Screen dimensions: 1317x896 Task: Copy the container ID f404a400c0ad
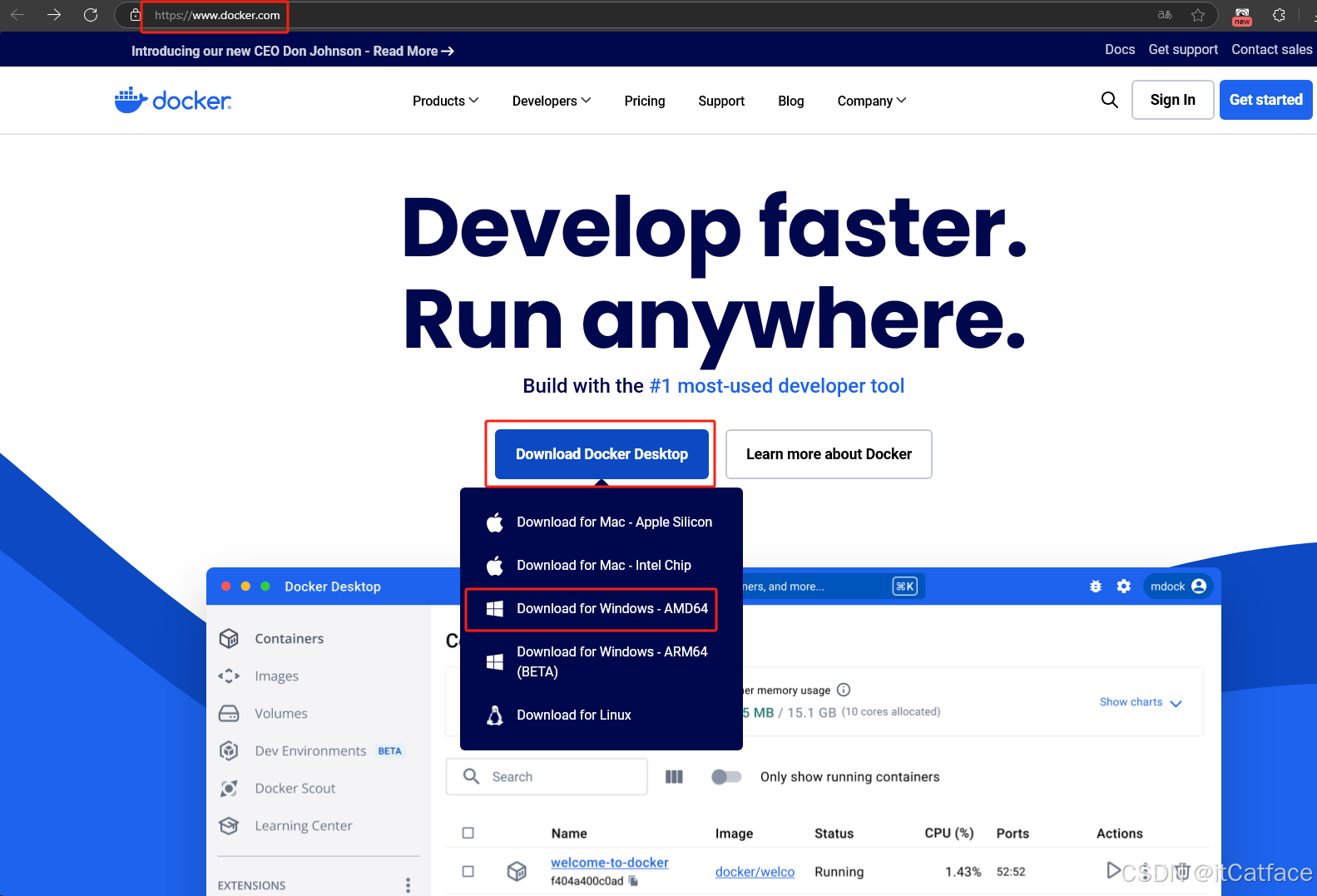(634, 881)
